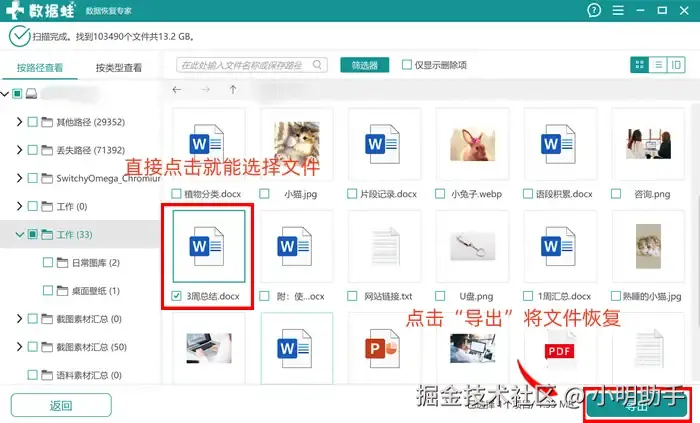Select the 片段记录.docx Word file icon
Screen dimensions: 700x423
tap(383, 144)
